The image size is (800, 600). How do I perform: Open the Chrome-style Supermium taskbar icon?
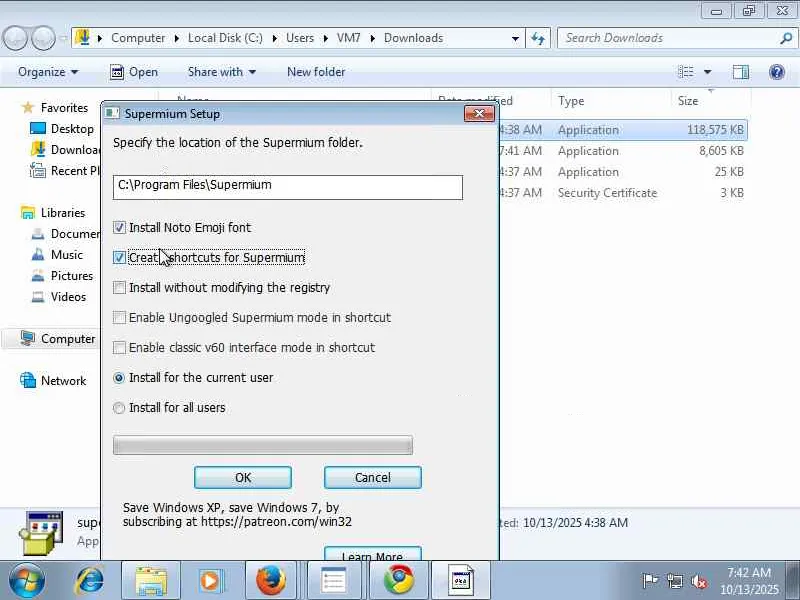[399, 581]
